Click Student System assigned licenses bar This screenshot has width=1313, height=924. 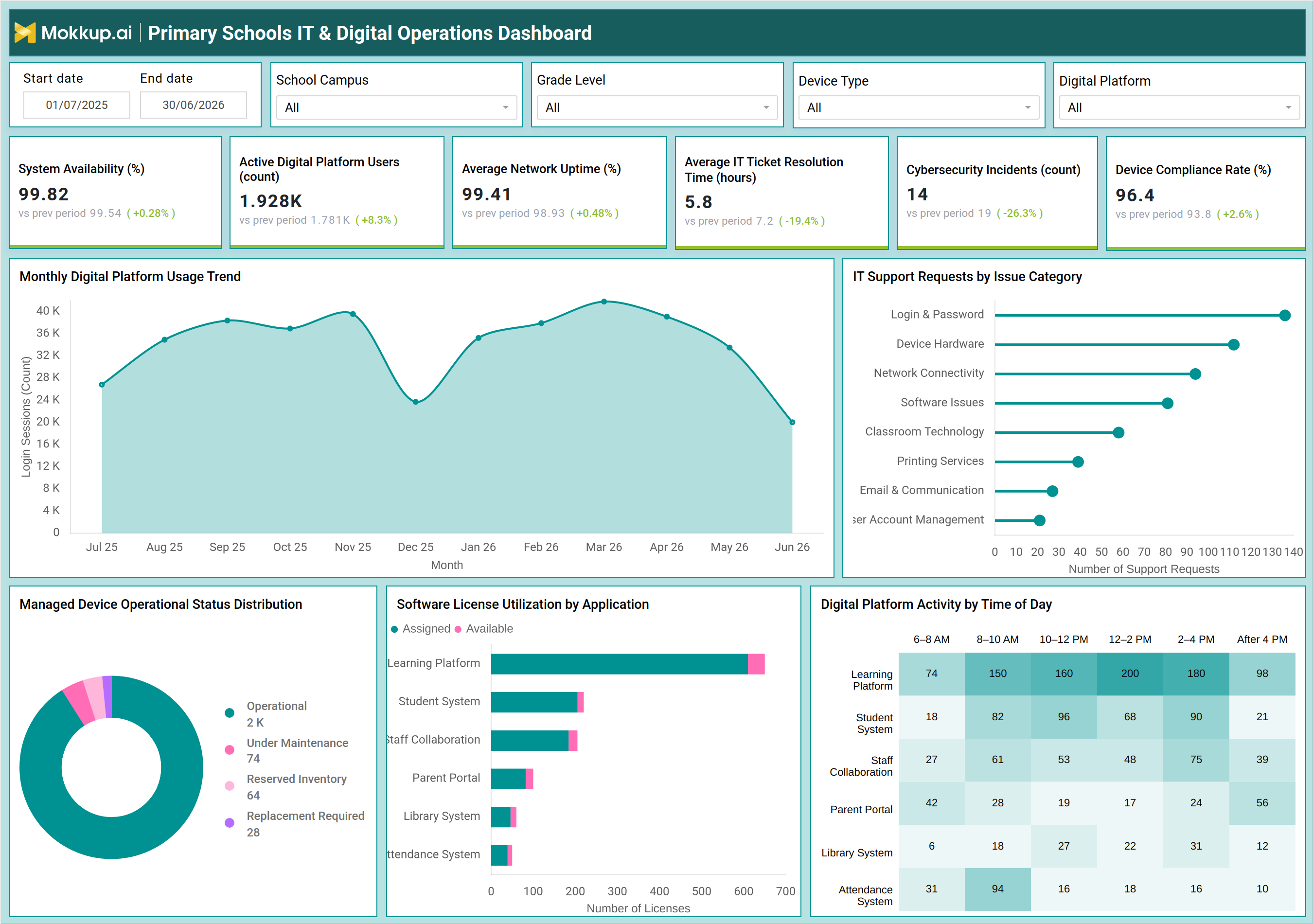(534, 702)
